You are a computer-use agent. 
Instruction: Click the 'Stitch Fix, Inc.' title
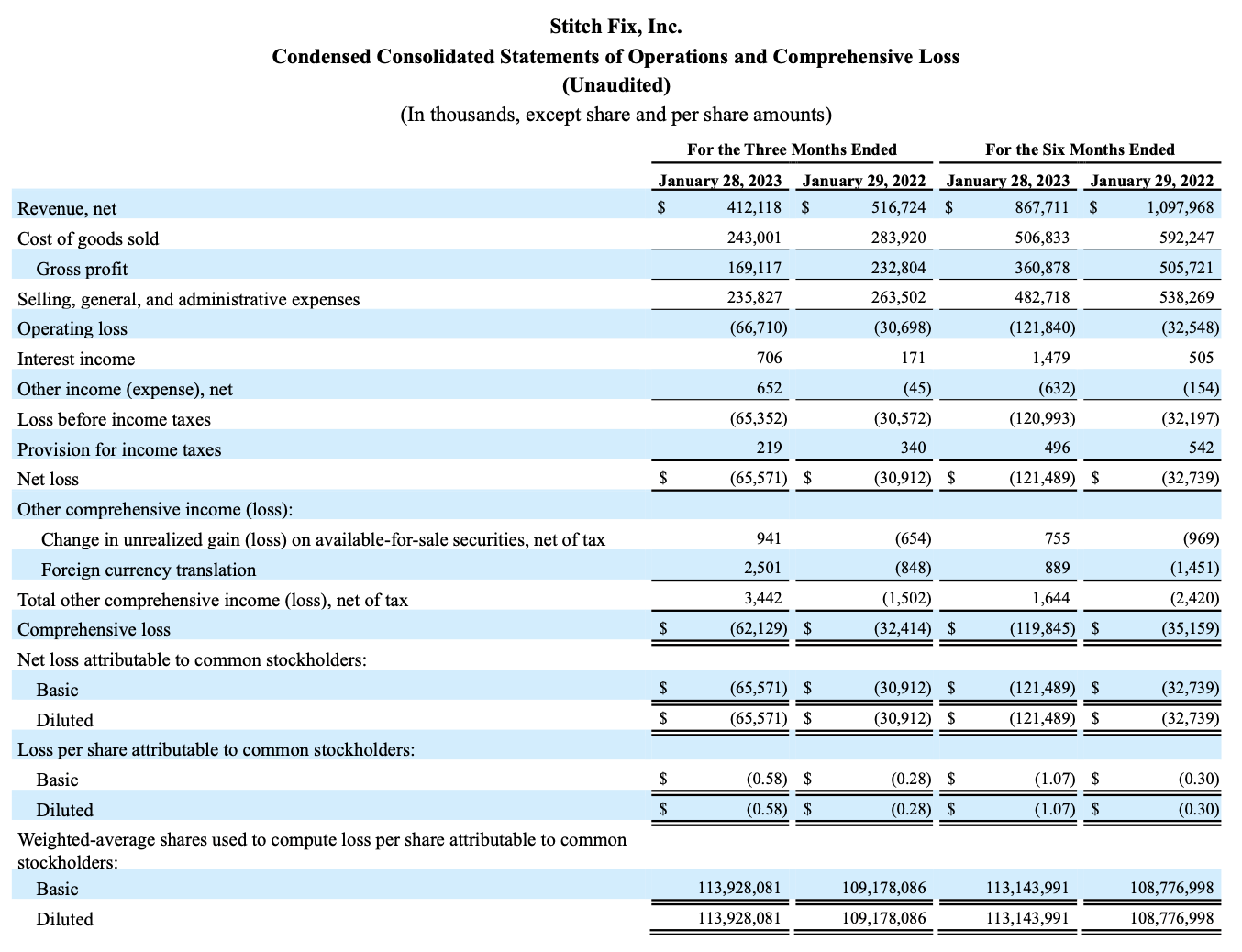(x=615, y=27)
